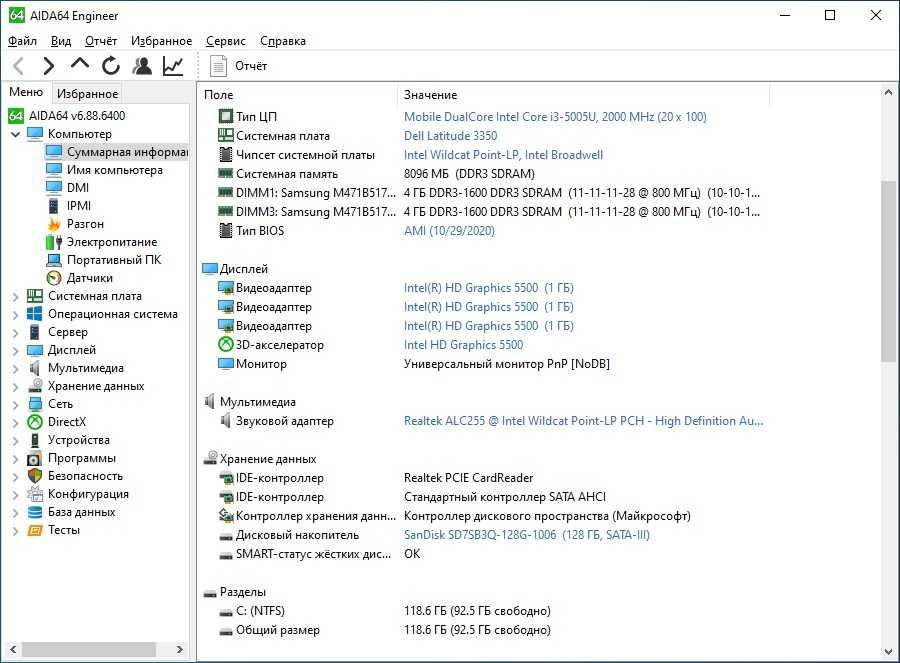Click the DirectX Xbox icon in the tree
900x663 pixels.
point(35,422)
